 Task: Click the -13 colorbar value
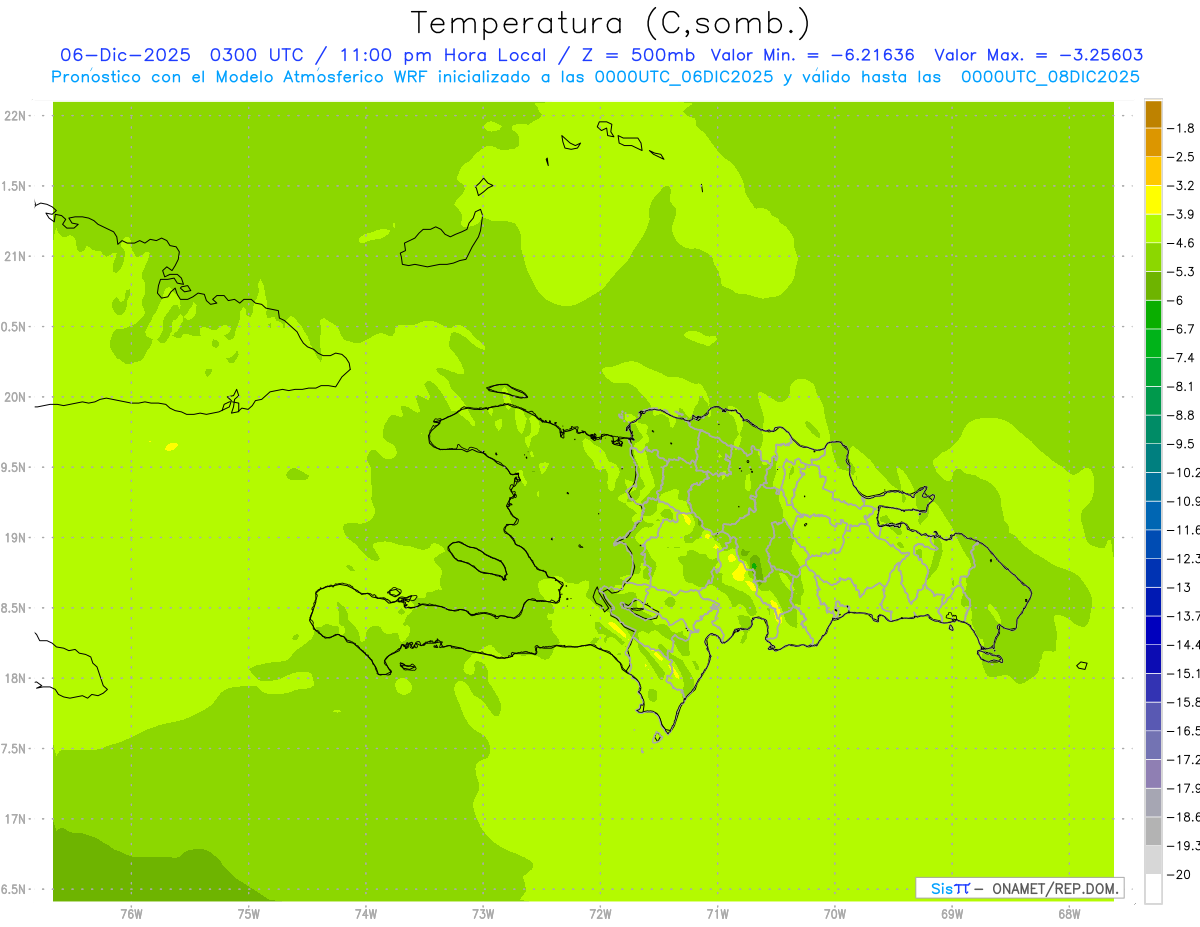pos(1179,587)
